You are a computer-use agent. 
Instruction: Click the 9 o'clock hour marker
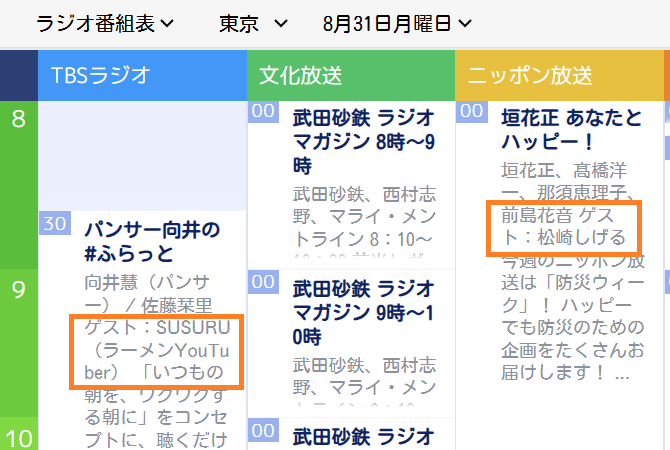(18, 290)
